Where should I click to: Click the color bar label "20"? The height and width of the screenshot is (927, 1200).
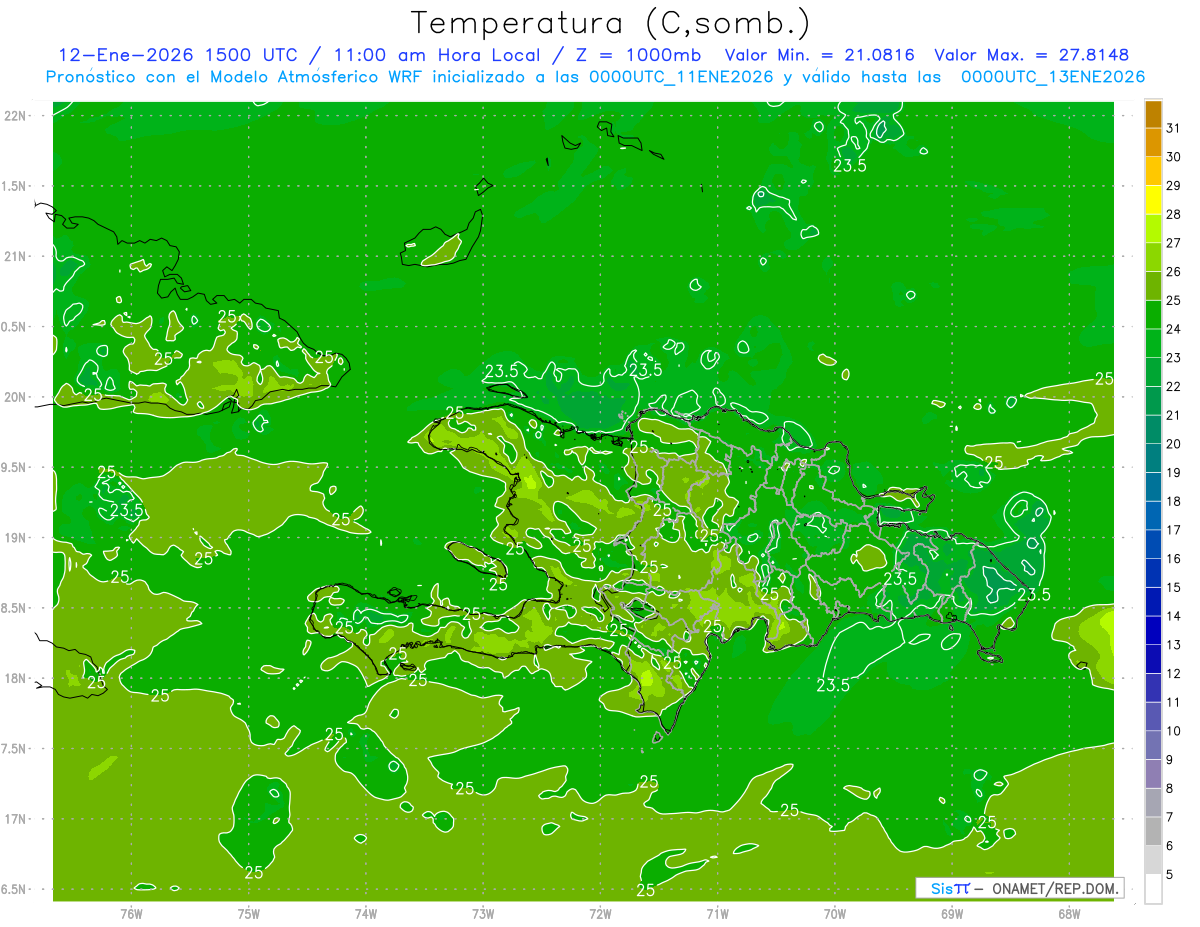[1174, 444]
